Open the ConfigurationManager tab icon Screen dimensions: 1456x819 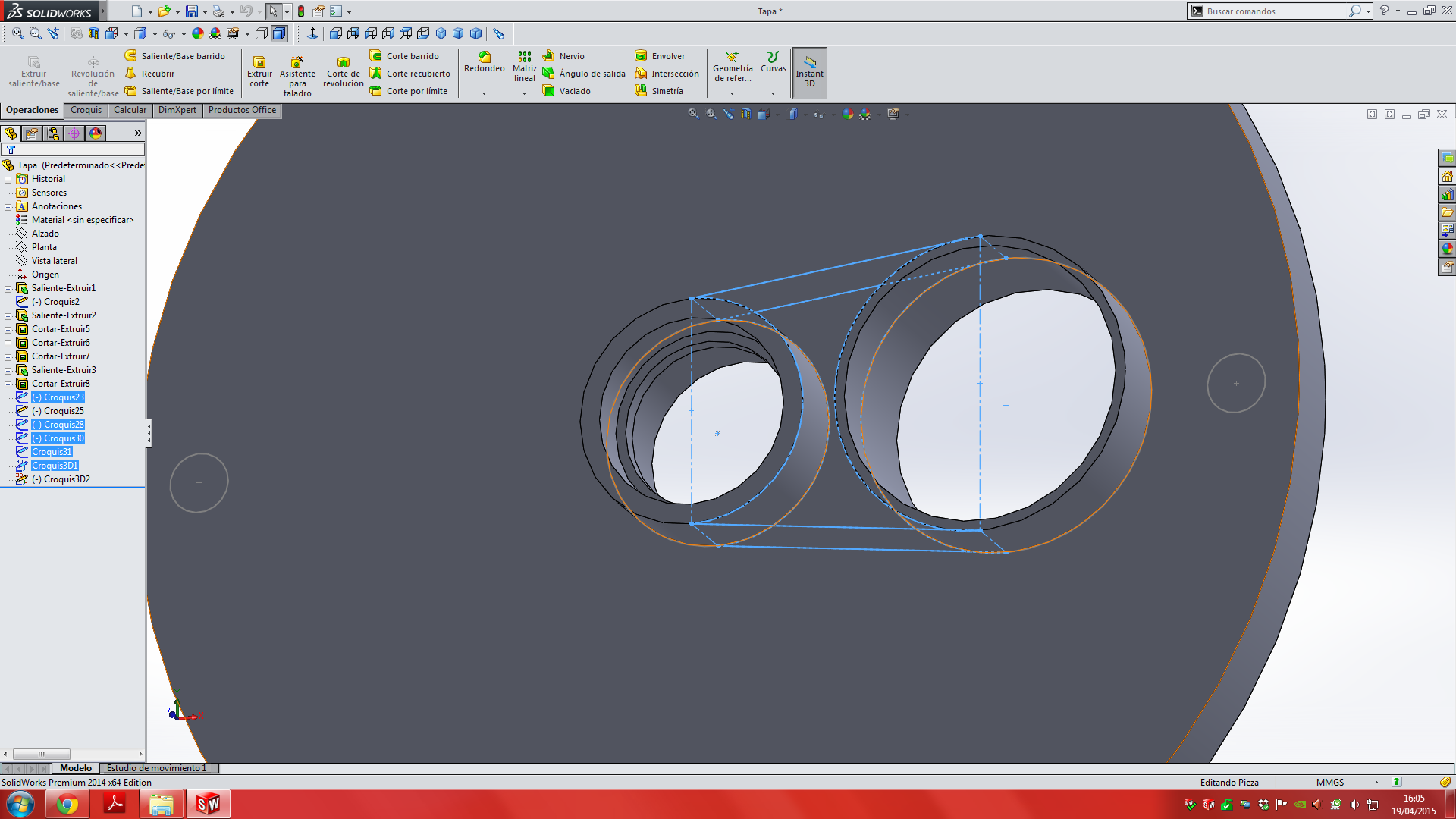click(x=53, y=133)
